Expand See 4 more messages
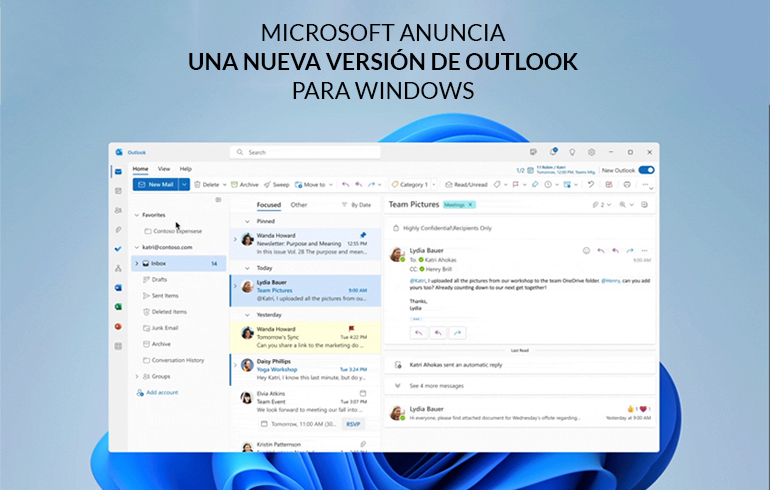Viewport: 770px width, 490px height. pyautogui.click(x=437, y=386)
